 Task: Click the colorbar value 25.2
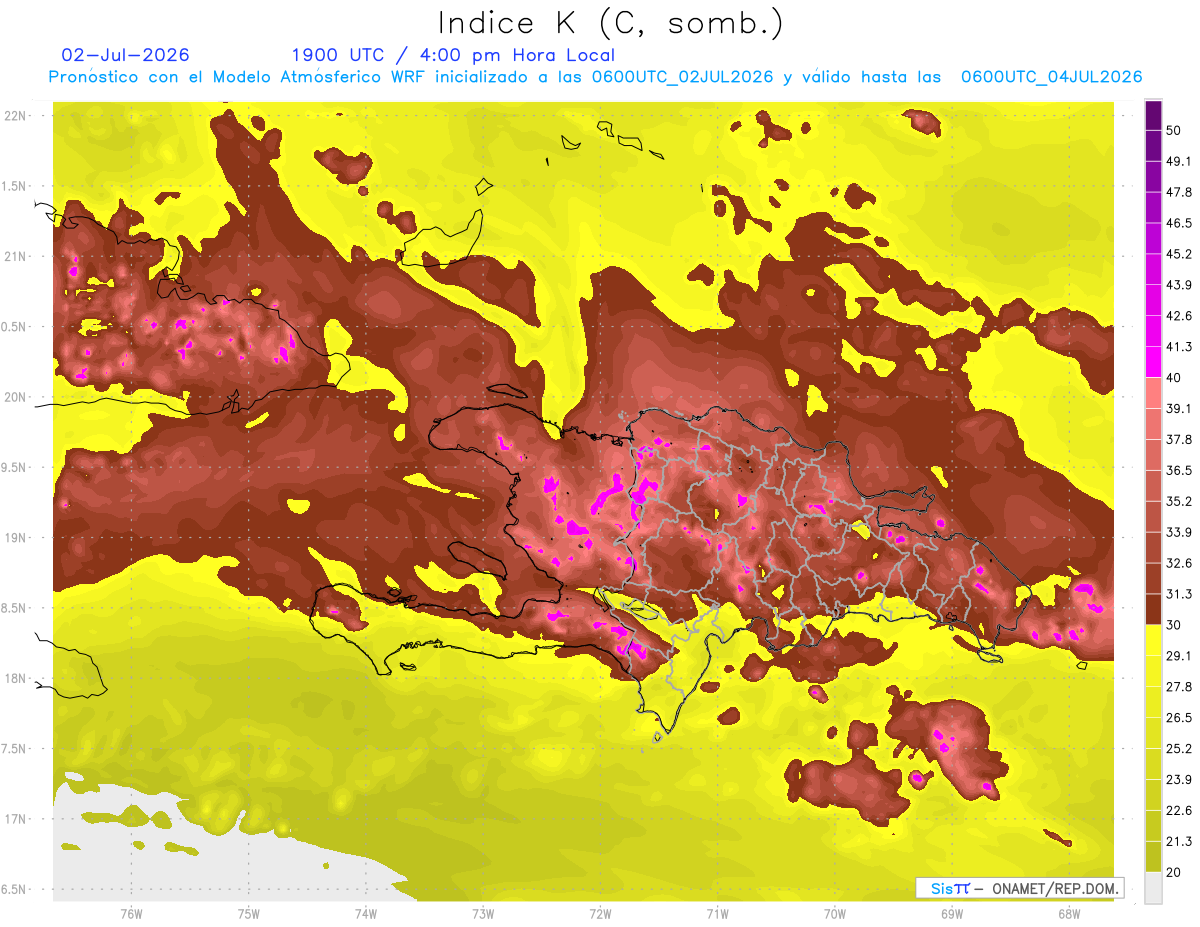(x=1178, y=749)
